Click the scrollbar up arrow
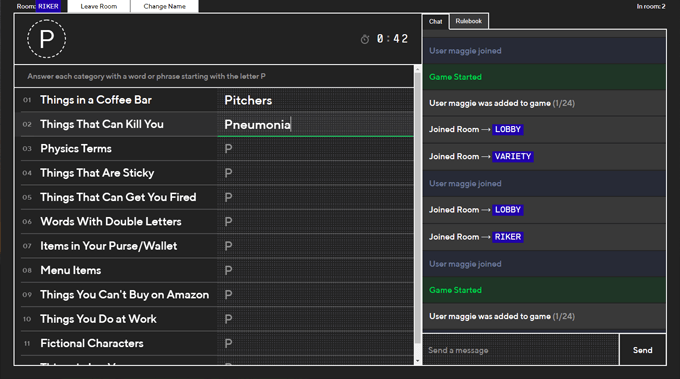680x379 pixels. tap(418, 69)
